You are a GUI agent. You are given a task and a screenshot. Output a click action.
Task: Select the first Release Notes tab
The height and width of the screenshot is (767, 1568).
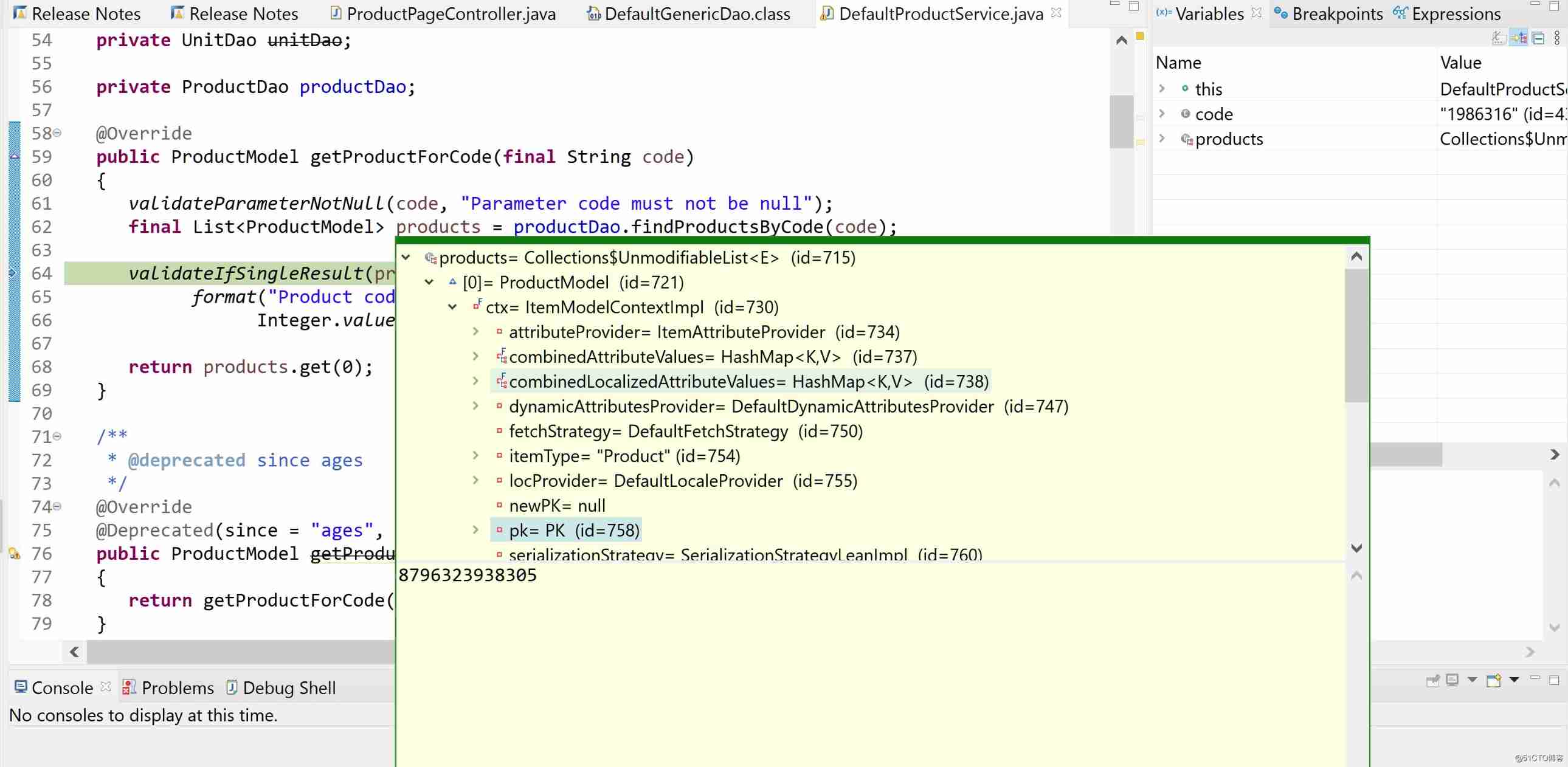click(77, 13)
